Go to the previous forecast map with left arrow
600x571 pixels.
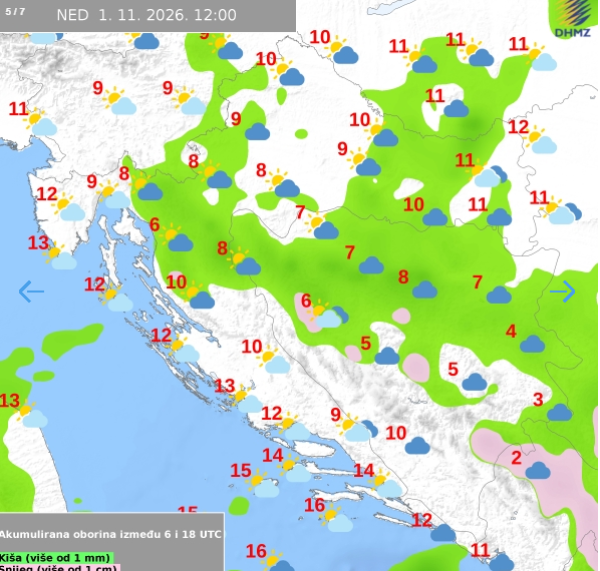click(x=31, y=292)
